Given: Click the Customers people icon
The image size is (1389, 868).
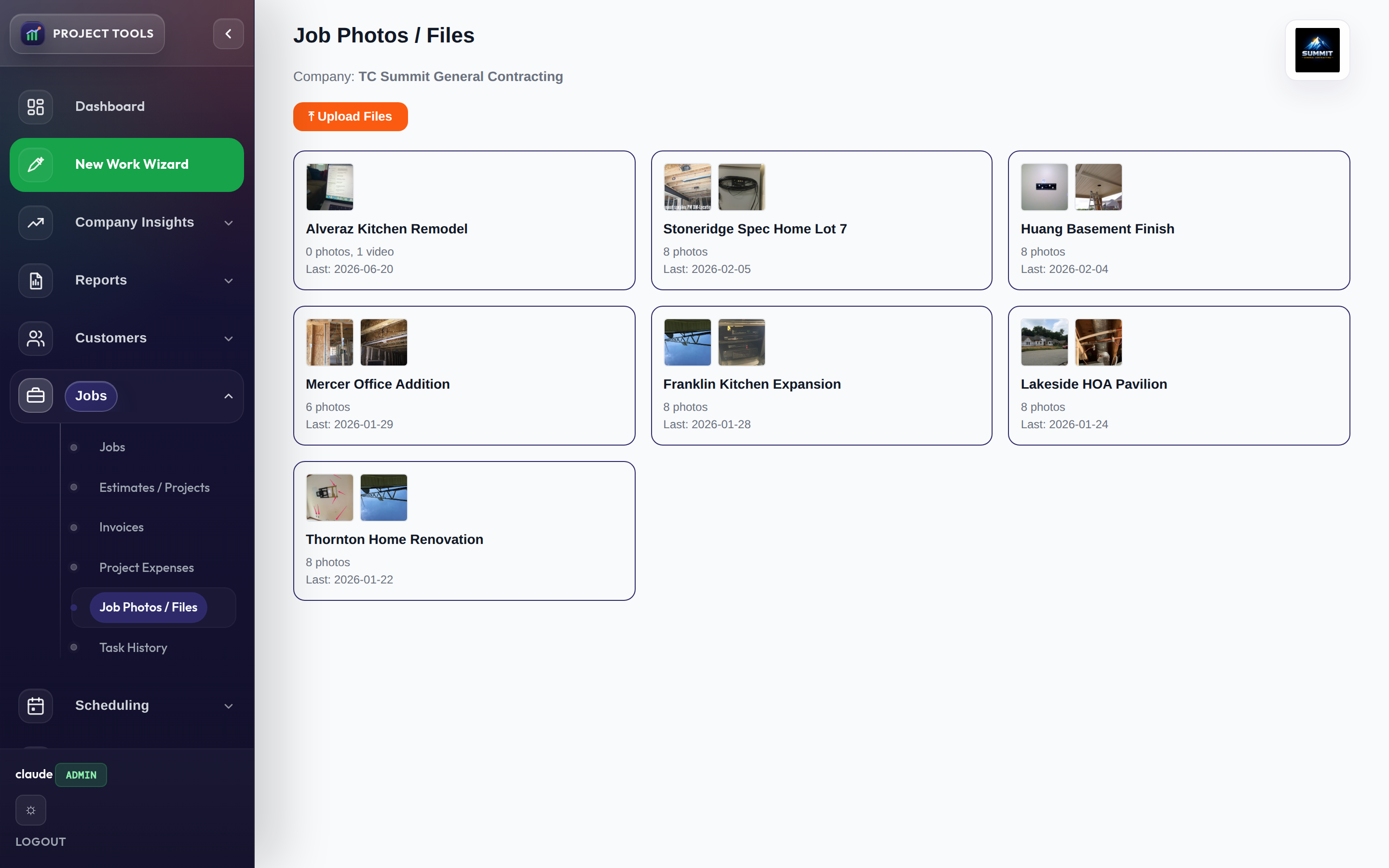Looking at the screenshot, I should coord(36,338).
